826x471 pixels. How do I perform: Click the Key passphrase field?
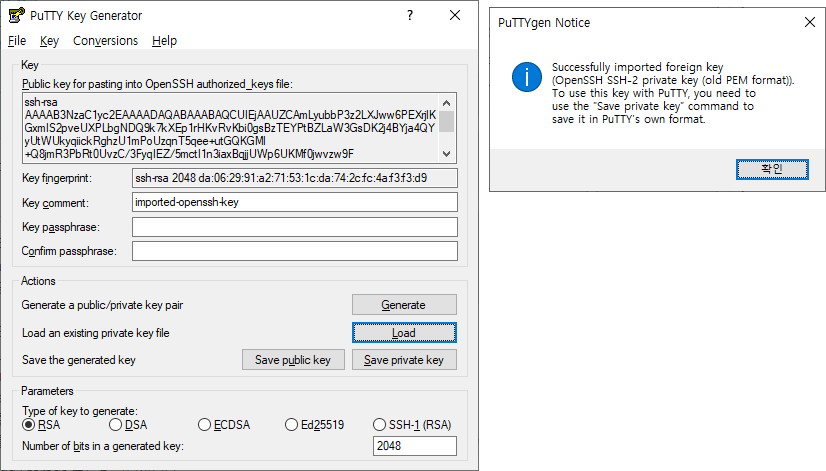tap(294, 227)
